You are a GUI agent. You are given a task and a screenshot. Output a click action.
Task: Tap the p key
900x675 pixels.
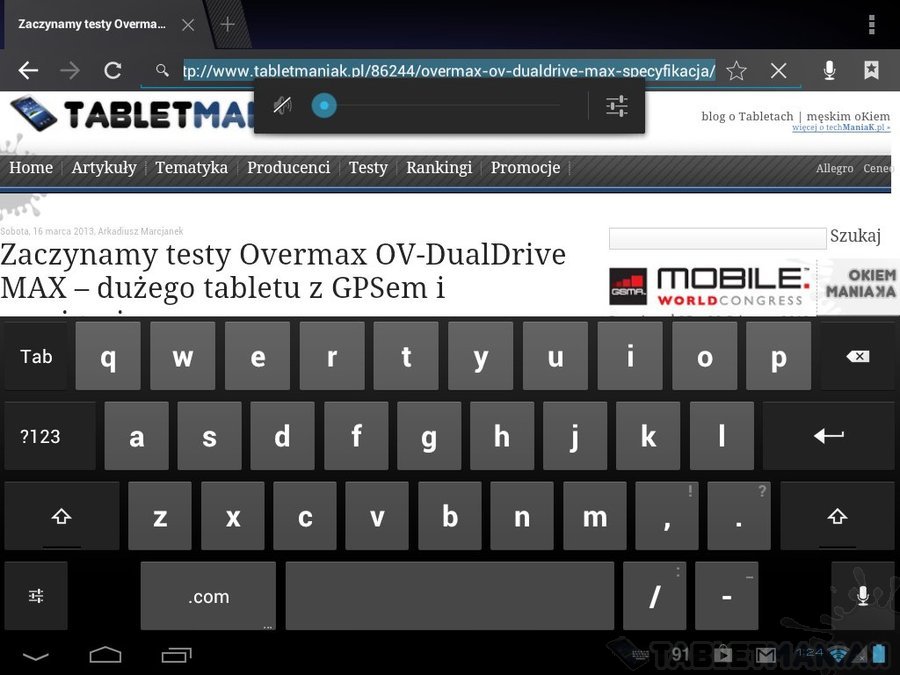[778, 356]
